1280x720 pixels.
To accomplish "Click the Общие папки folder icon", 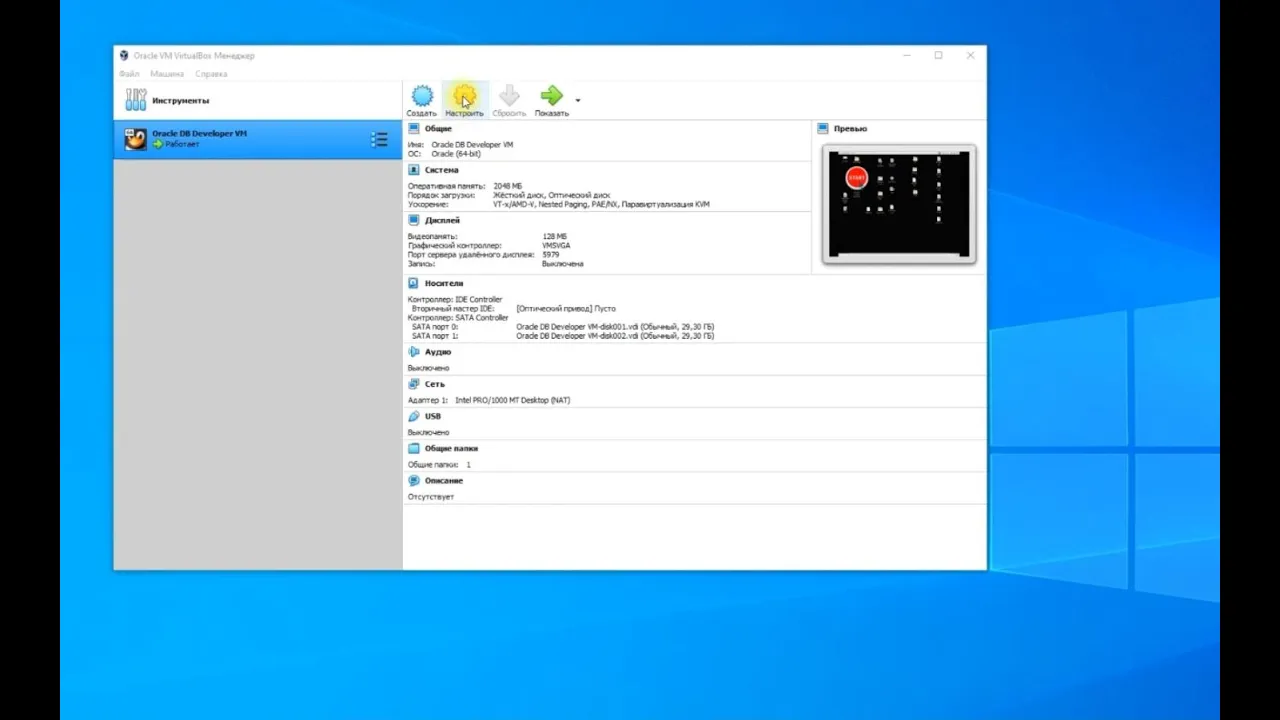I will click(414, 448).
